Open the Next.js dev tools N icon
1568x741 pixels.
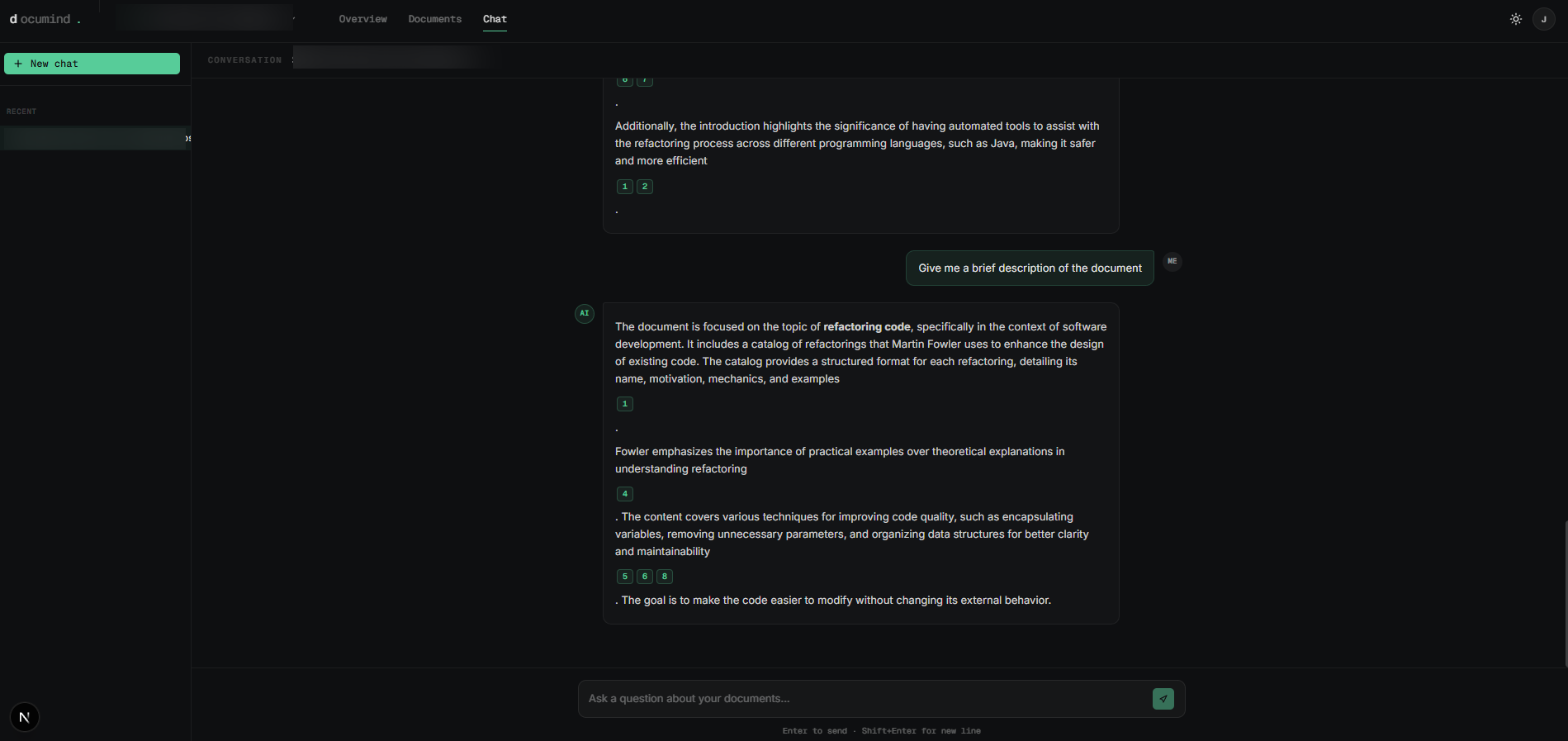(25, 717)
